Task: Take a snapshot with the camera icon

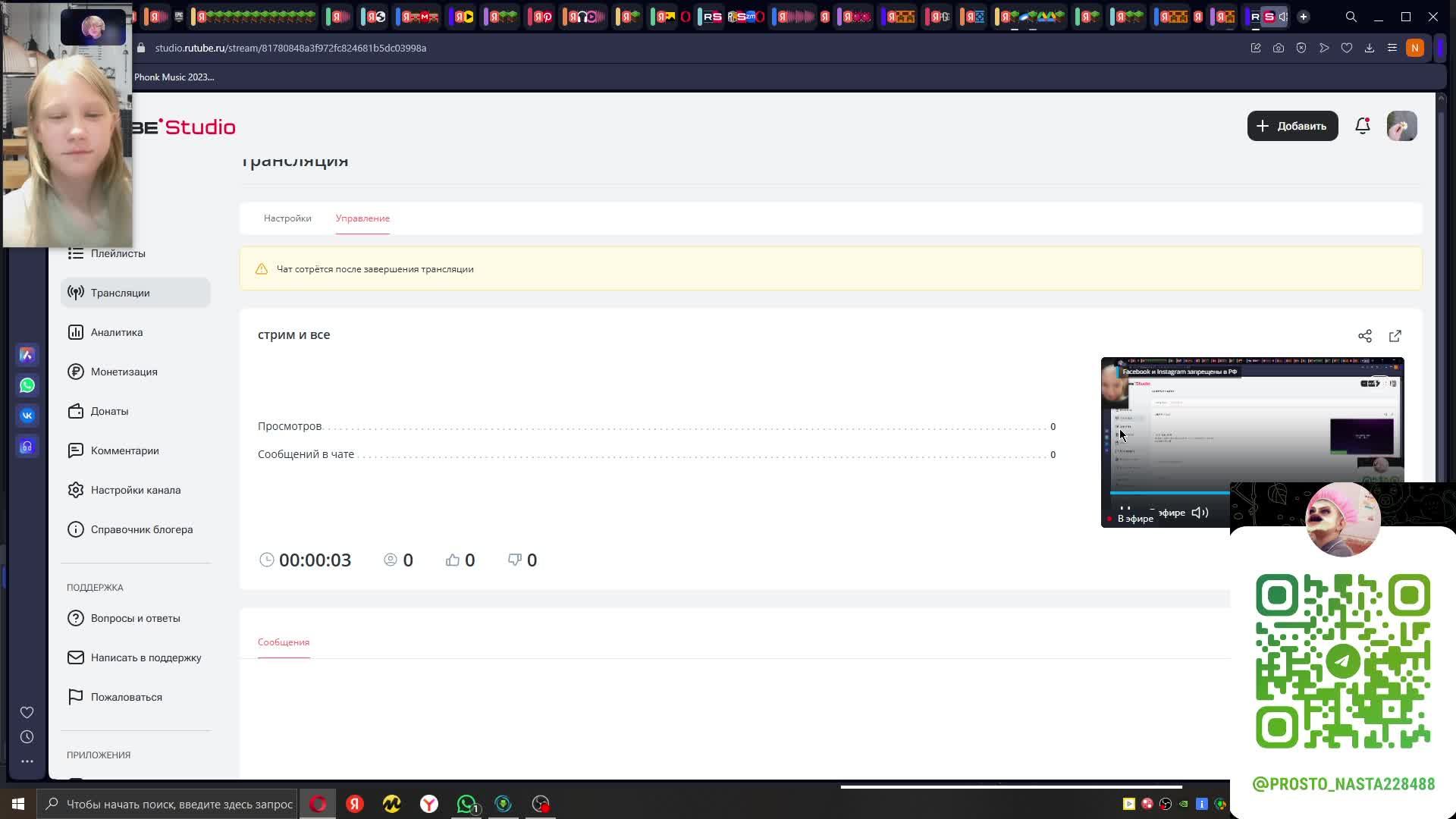Action: [x=1279, y=48]
